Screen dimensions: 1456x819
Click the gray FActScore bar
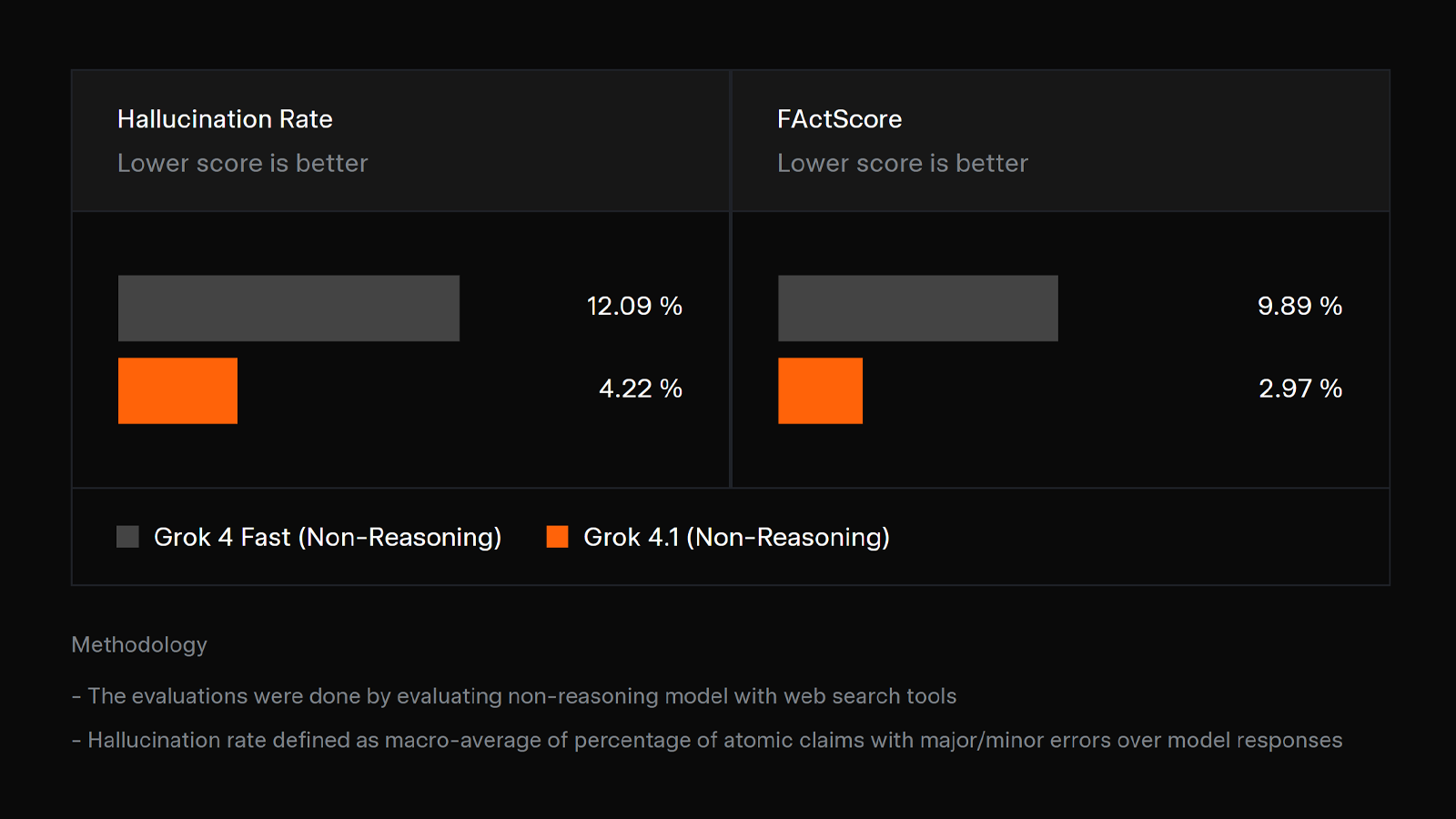click(917, 308)
